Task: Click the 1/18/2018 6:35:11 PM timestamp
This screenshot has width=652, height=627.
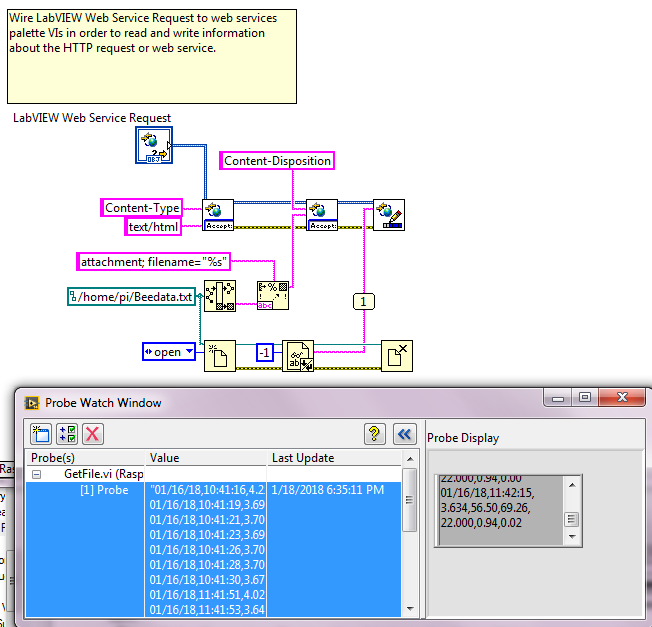Action: (x=328, y=490)
